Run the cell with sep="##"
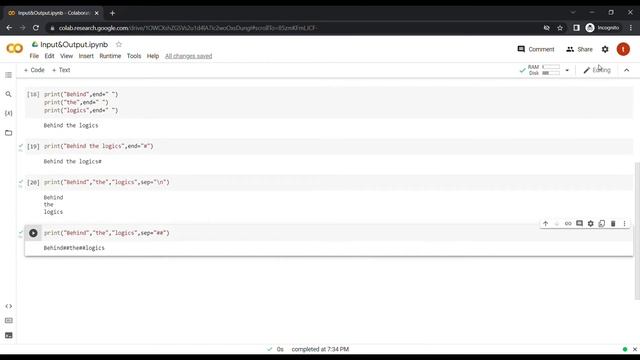The width and height of the screenshot is (640, 360). pos(33,233)
